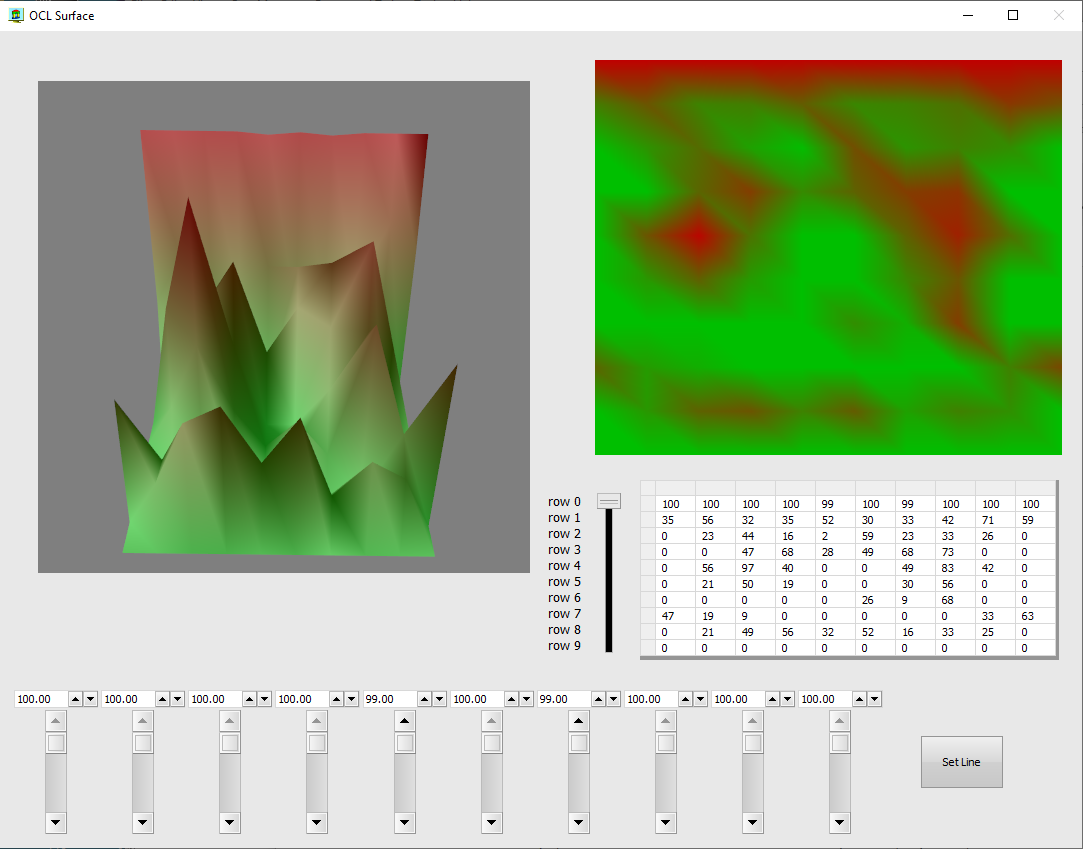This screenshot has height=849, width=1083.
Task: Click the decrement arrow of the first 100.00 field
Action: coord(90,699)
